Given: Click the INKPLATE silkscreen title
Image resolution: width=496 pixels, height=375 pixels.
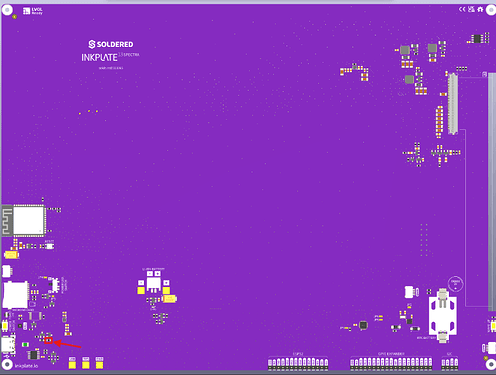Looking at the screenshot, I should (99, 57).
